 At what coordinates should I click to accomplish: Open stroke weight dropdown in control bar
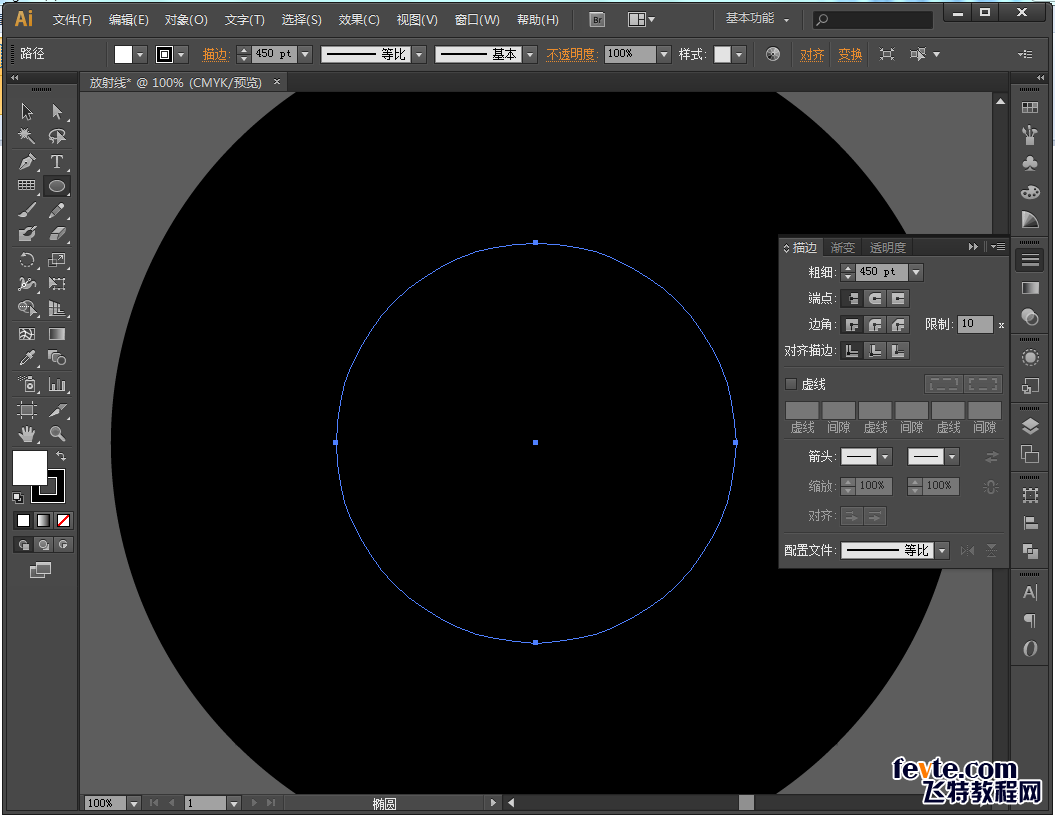coord(305,55)
